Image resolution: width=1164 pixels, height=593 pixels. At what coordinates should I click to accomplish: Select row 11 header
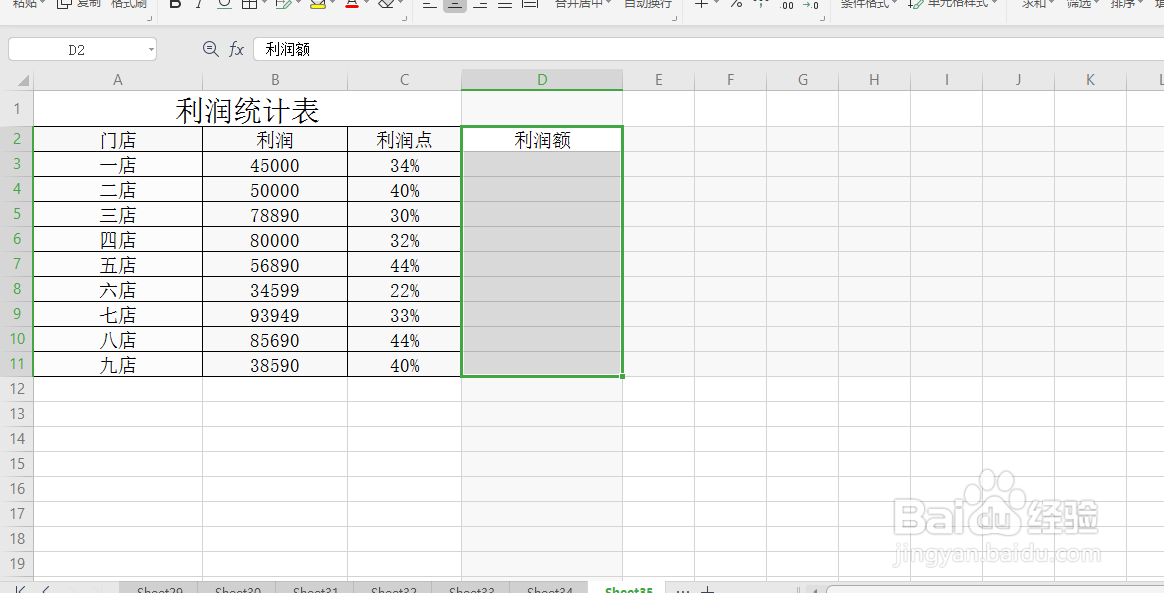(17, 364)
